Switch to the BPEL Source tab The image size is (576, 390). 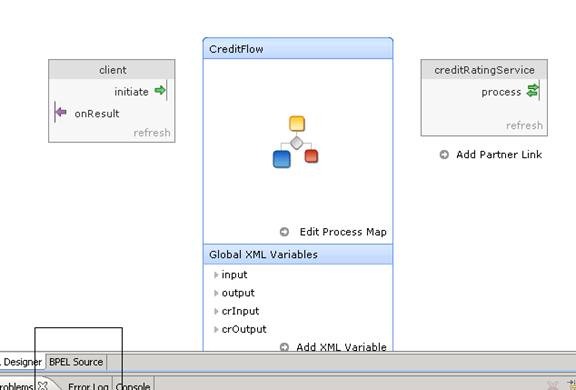click(76, 362)
